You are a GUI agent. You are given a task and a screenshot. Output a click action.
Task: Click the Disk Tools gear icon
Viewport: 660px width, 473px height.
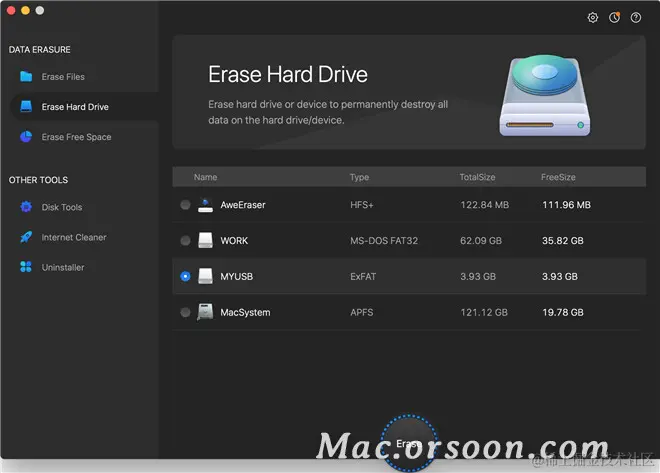pyautogui.click(x=26, y=207)
